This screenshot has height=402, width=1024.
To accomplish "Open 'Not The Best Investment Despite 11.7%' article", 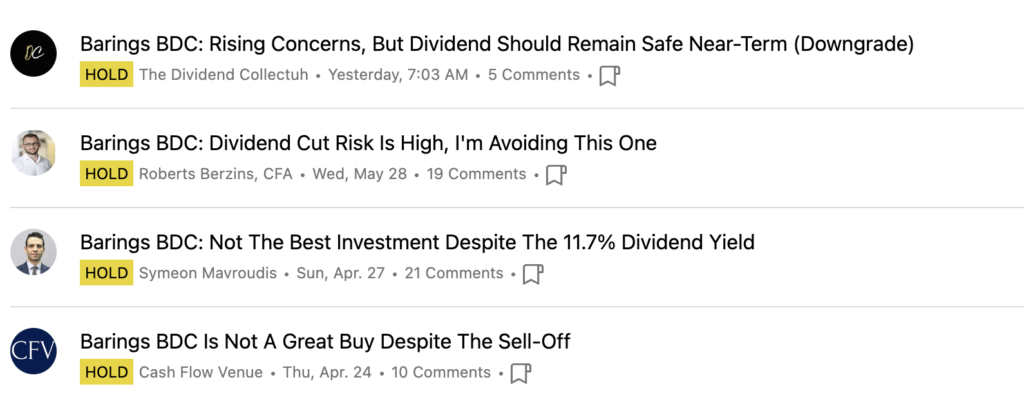I will click(x=417, y=243).
